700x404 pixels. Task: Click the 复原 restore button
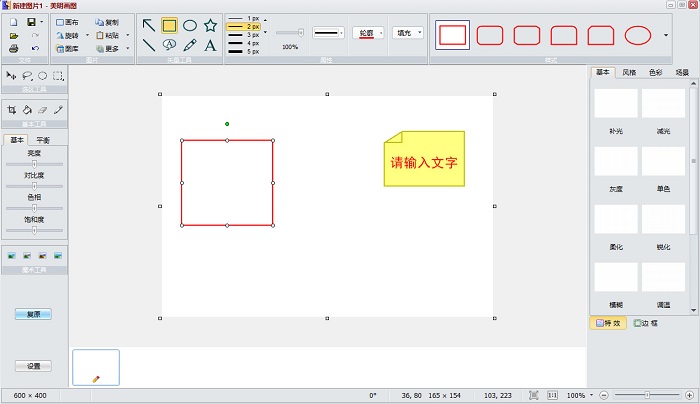(33, 314)
